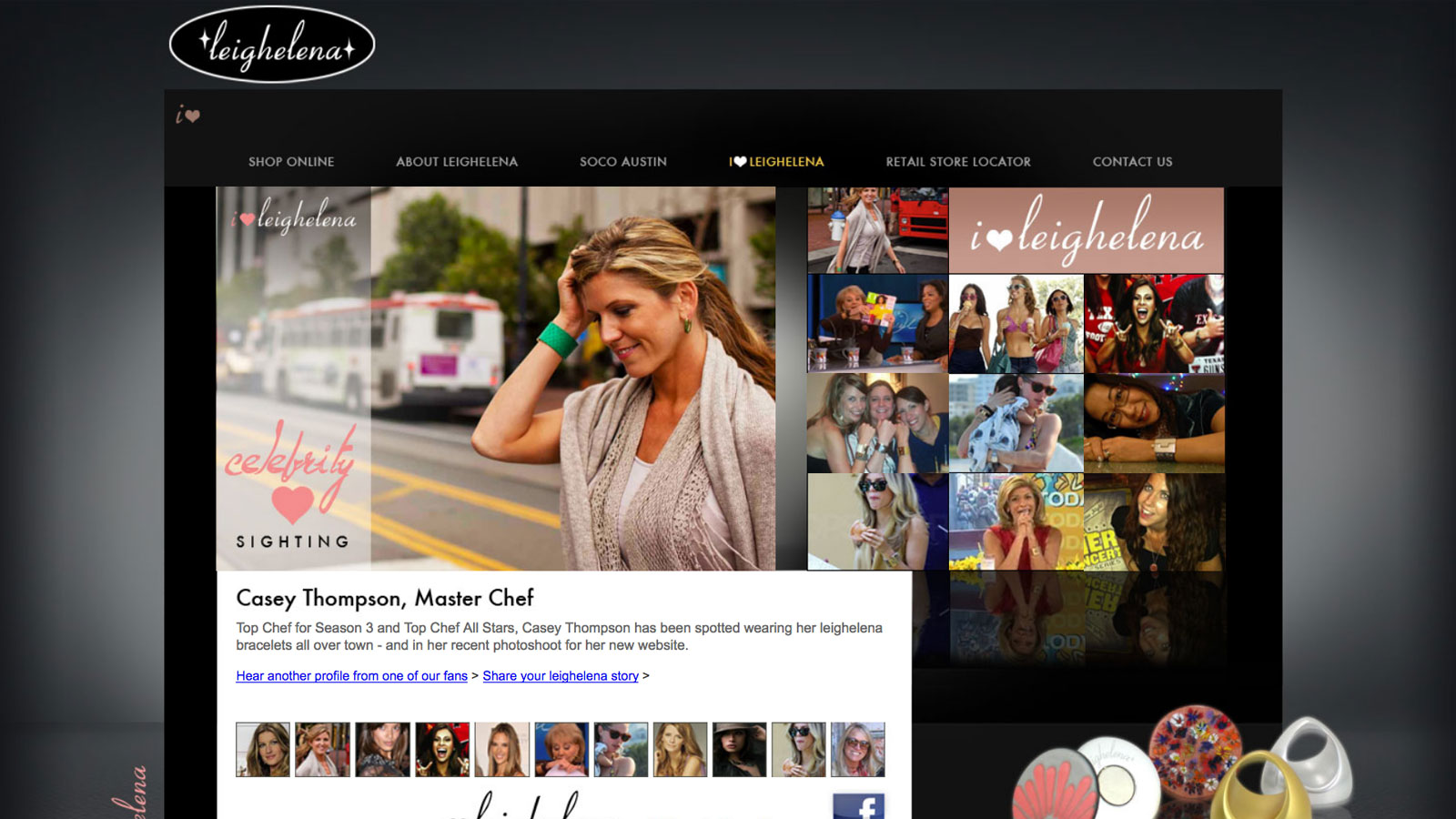This screenshot has width=1456, height=819.
Task: Go to About Leighelena page
Action: click(x=456, y=162)
